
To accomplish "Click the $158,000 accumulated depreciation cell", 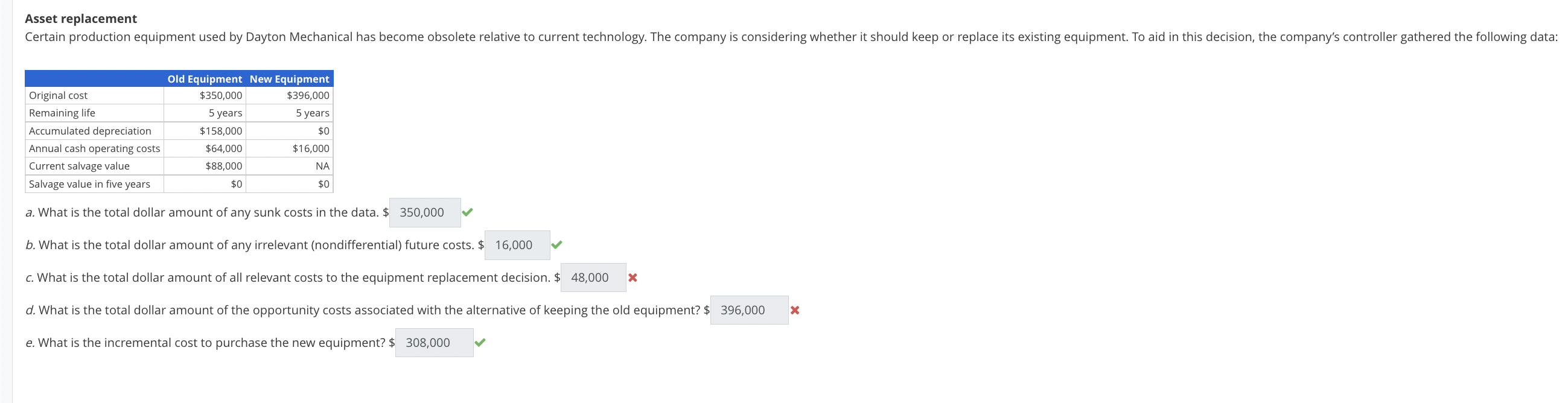I will (220, 131).
